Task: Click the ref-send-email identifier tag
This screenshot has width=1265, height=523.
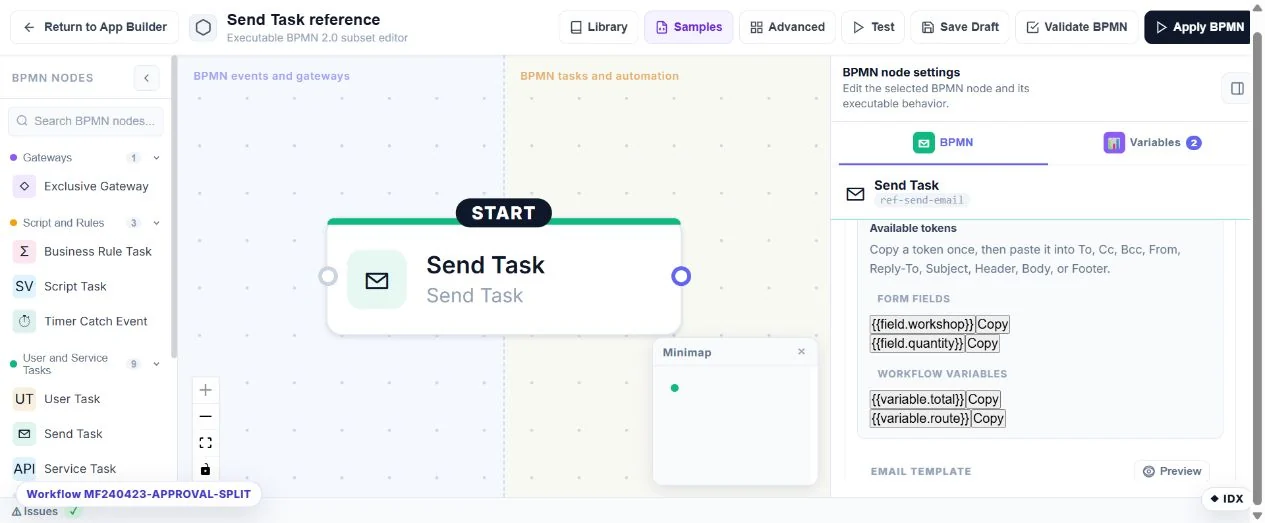Action: point(922,200)
